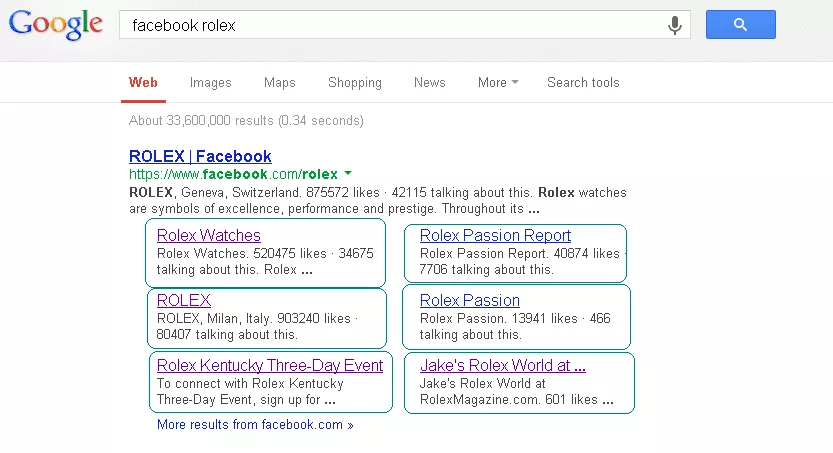Click snippet 'To connect with Rolex Kentucky'
833x453 pixels.
(x=250, y=383)
